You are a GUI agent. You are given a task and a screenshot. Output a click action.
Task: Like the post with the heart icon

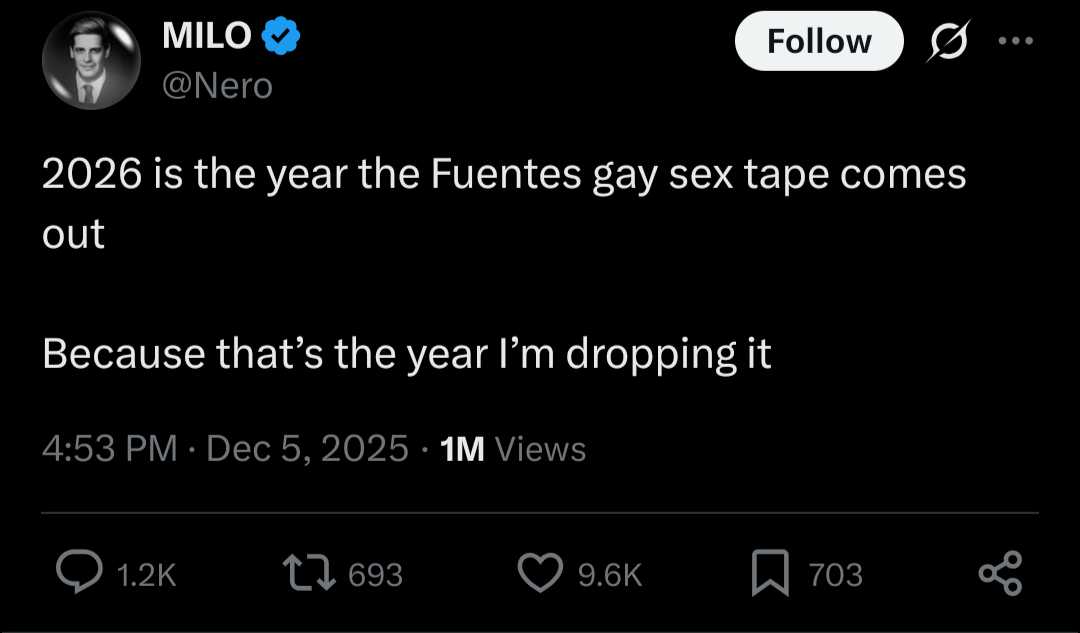point(541,573)
